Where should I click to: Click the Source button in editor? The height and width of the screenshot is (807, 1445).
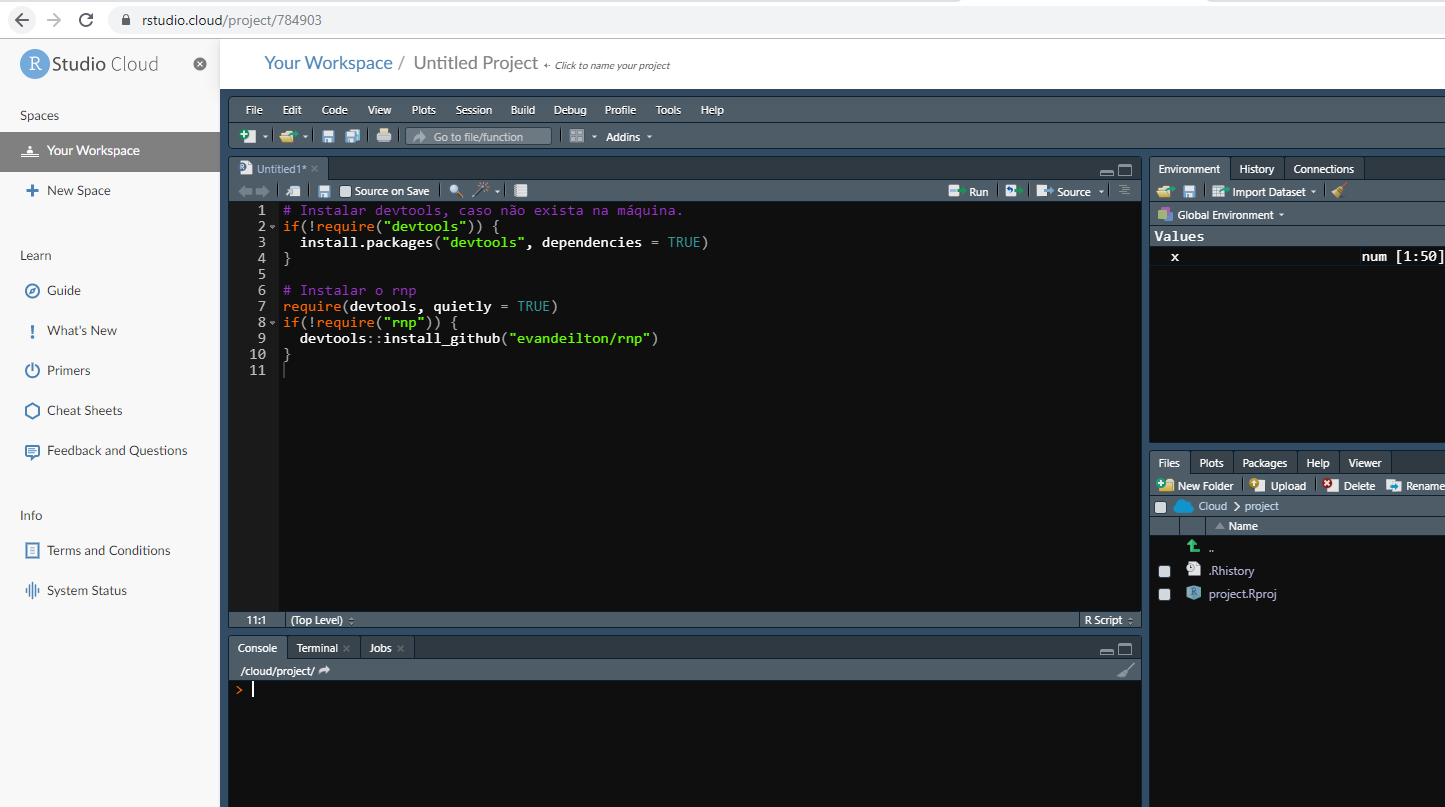[1064, 191]
